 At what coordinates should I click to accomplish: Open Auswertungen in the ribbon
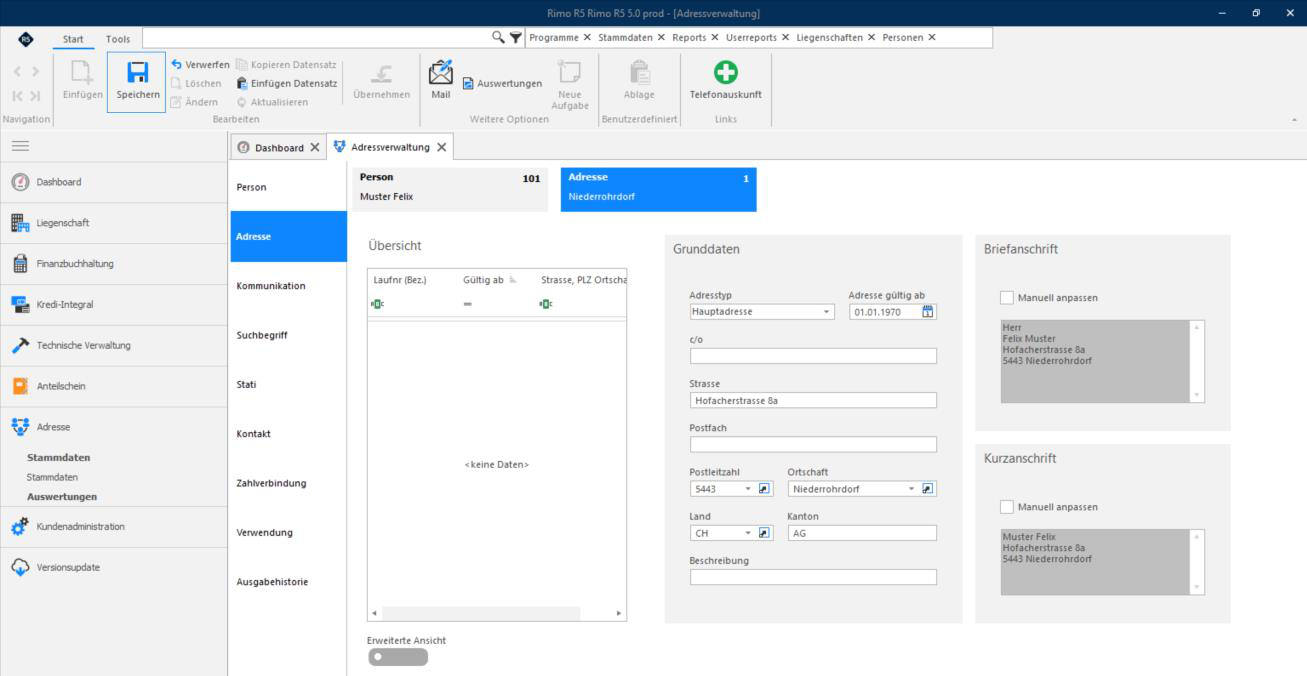503,83
